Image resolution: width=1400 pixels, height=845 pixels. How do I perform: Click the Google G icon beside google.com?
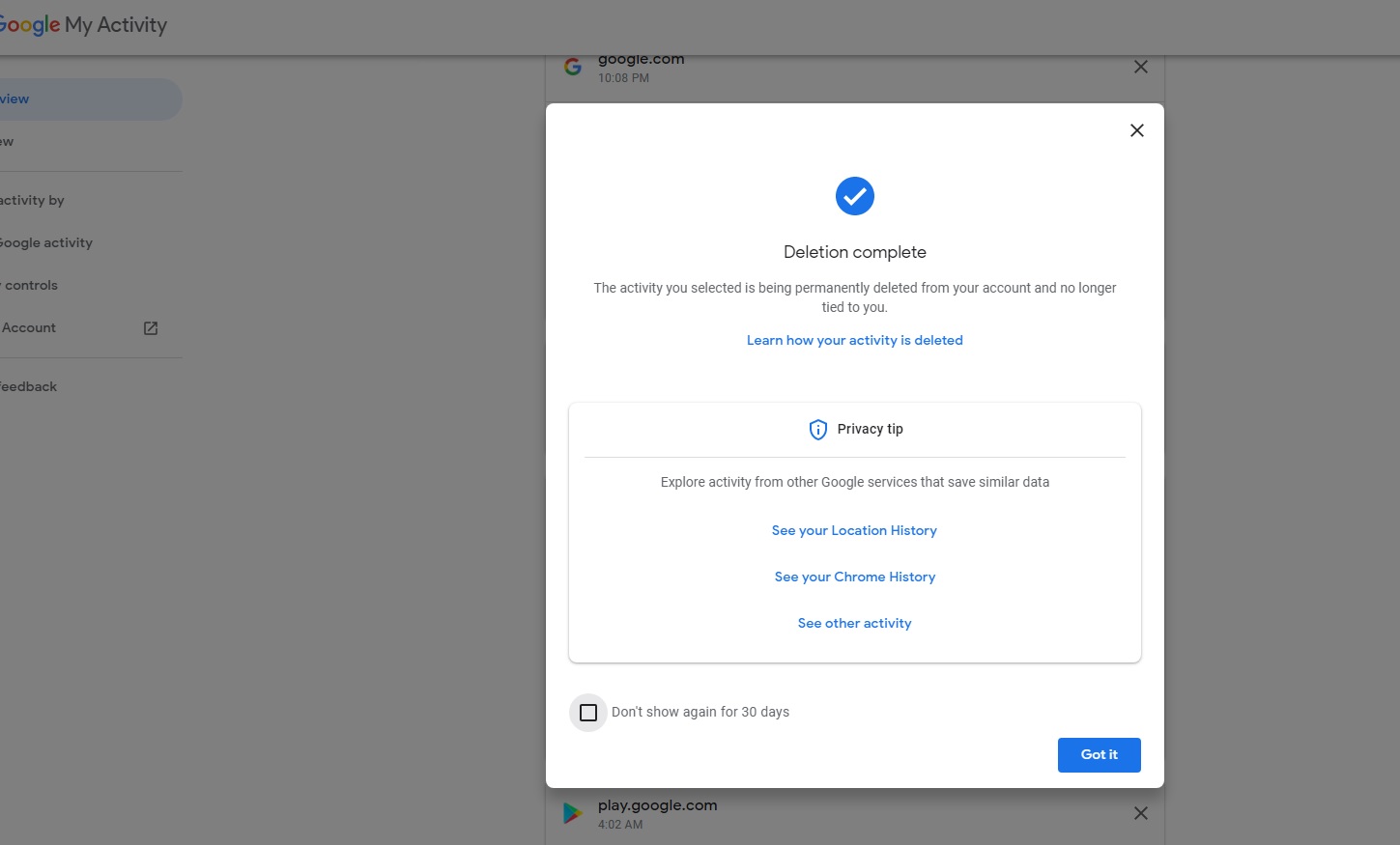573,67
